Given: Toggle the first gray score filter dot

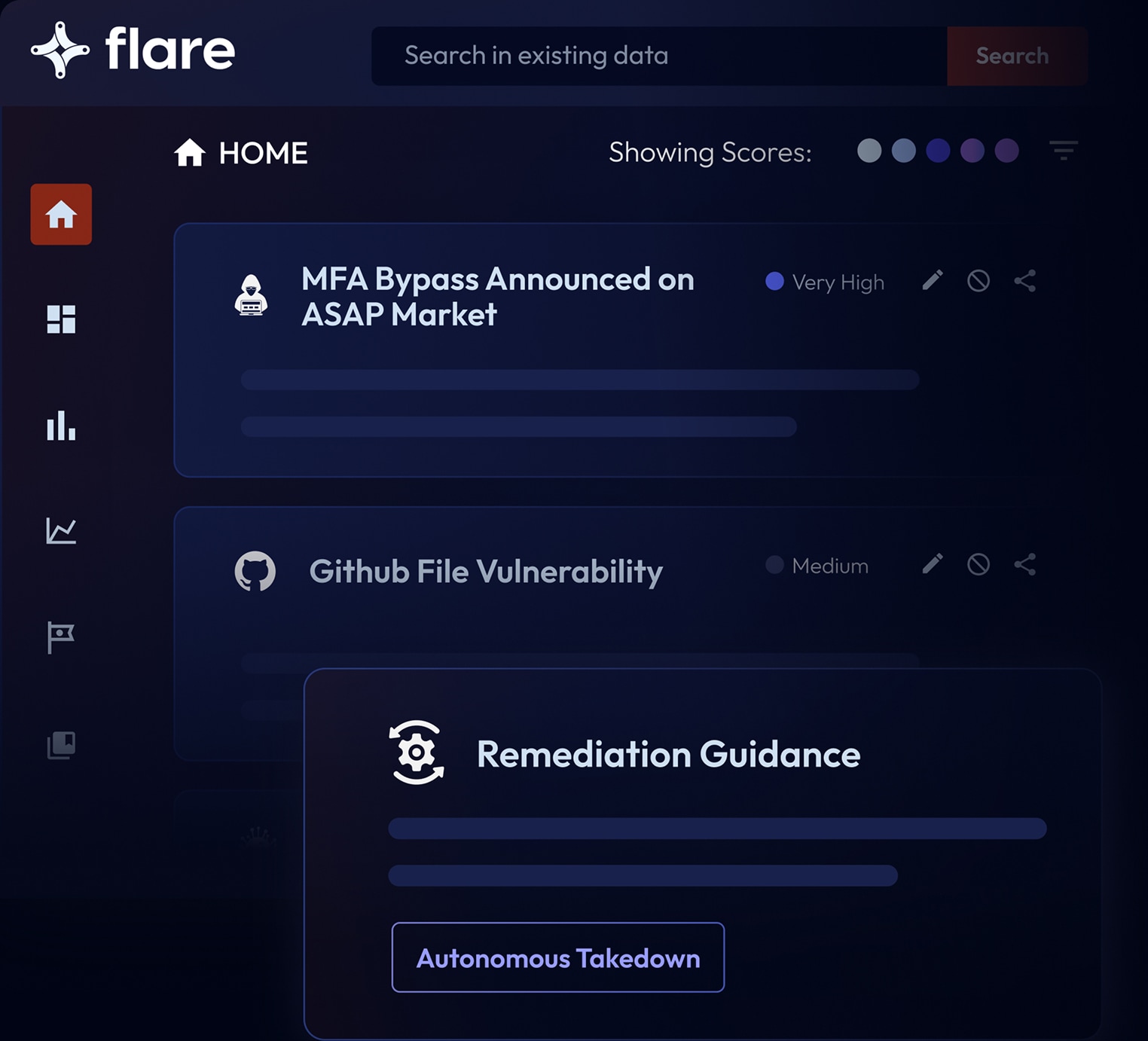Looking at the screenshot, I should [869, 151].
